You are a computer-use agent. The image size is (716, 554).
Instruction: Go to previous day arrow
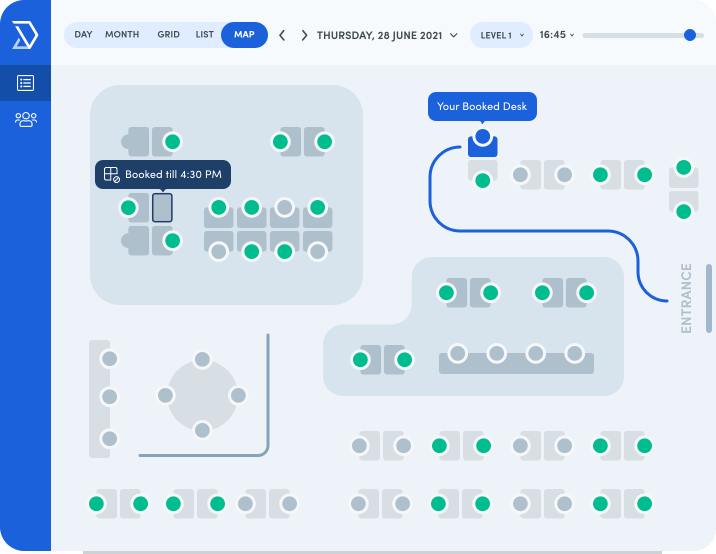coord(282,35)
